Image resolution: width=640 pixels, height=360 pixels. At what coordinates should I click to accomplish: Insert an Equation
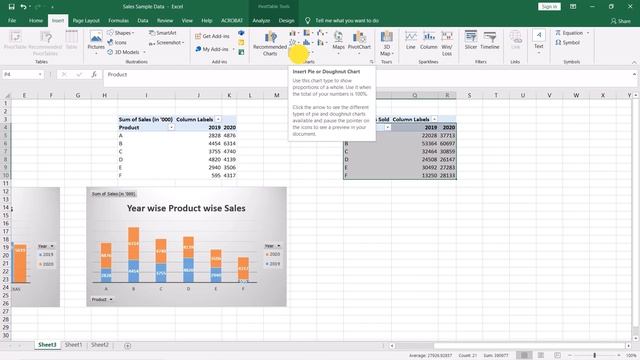point(572,33)
